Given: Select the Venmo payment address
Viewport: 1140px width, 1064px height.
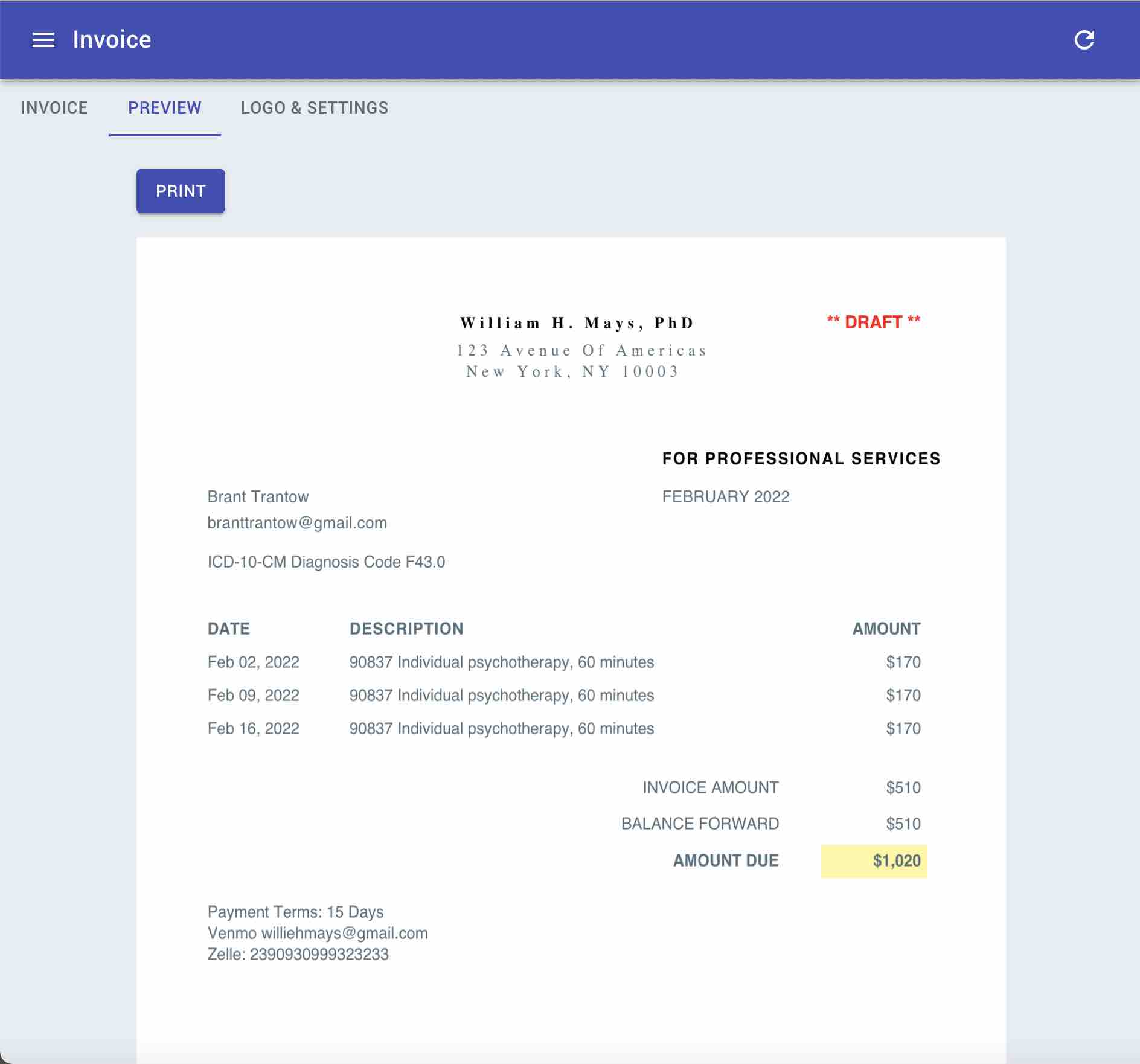Looking at the screenshot, I should [317, 932].
